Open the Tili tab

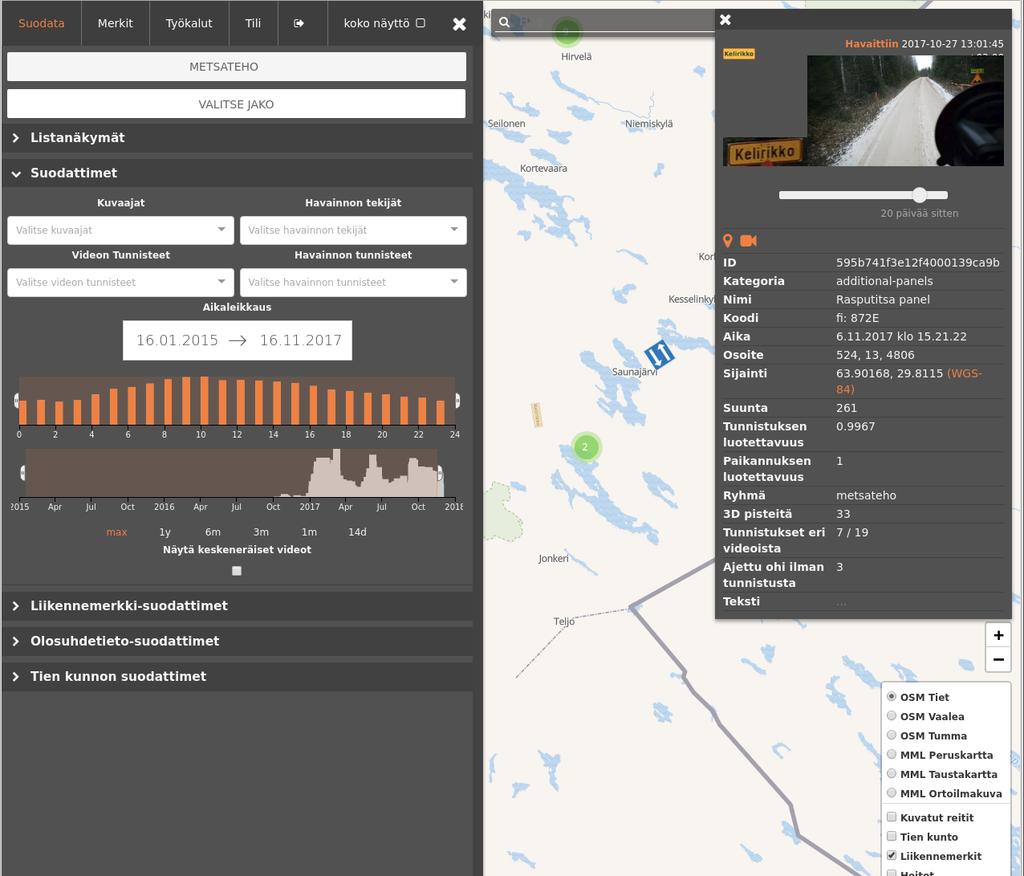coord(253,23)
